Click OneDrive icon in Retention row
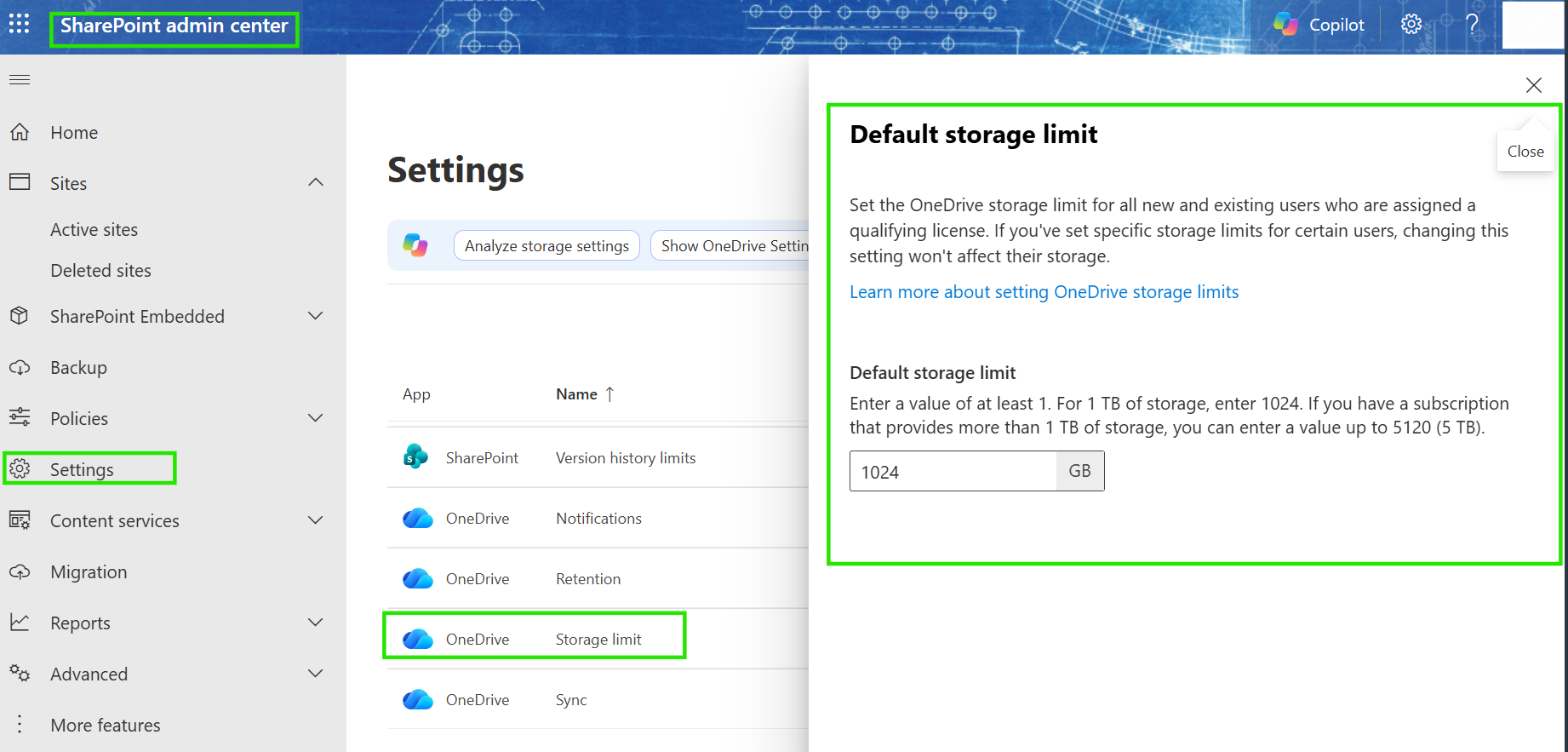The image size is (1568, 752). 418,578
